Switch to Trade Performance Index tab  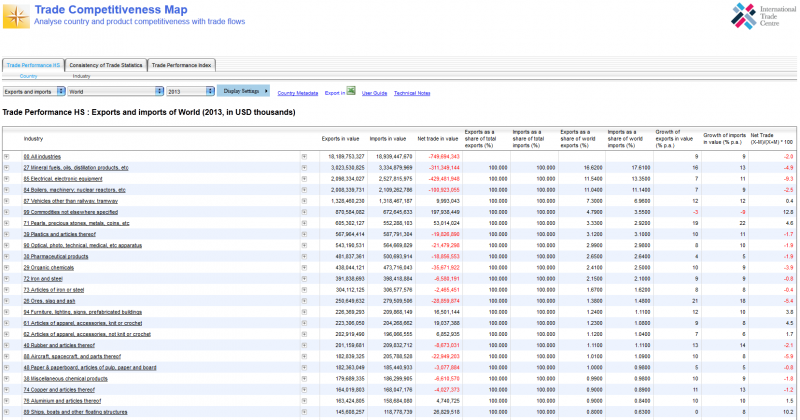pyautogui.click(x=181, y=64)
